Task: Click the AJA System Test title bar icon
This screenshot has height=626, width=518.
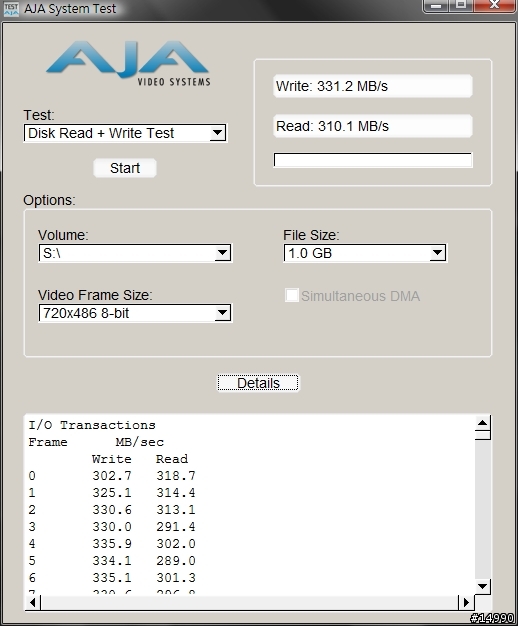Action: (x=11, y=9)
